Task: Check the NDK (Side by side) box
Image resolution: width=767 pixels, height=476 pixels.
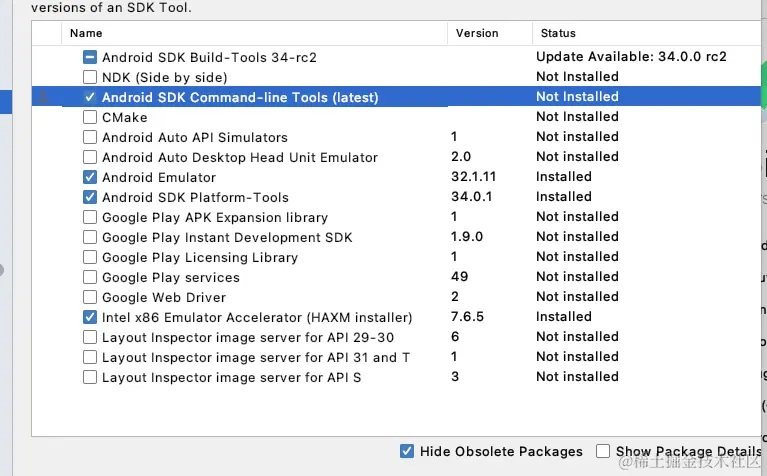Action: pyautogui.click(x=90, y=77)
